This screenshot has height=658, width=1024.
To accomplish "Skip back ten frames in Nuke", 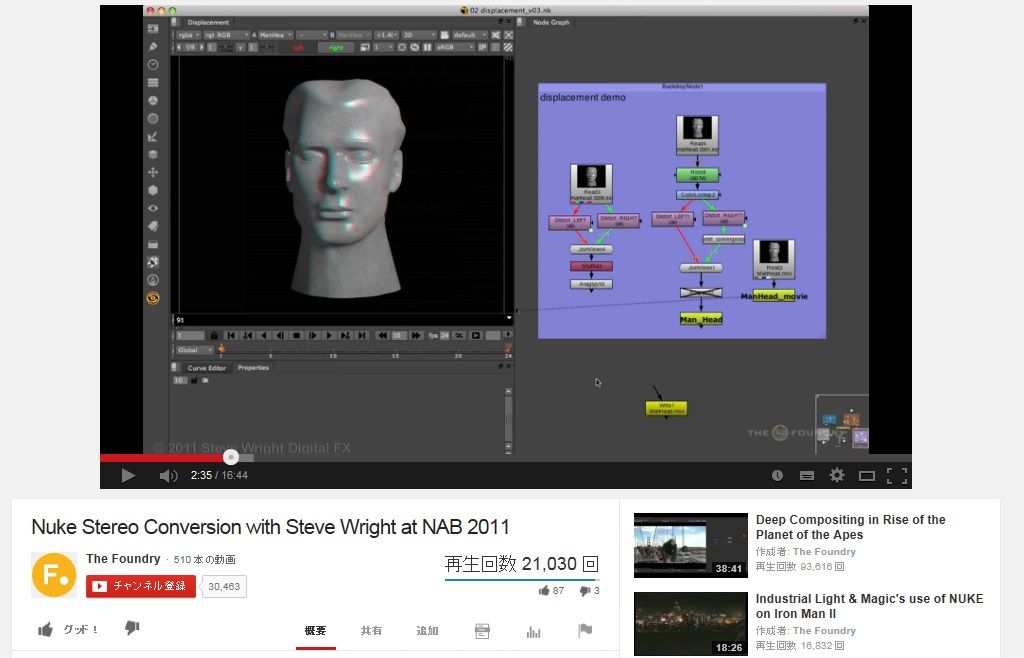I will (382, 336).
